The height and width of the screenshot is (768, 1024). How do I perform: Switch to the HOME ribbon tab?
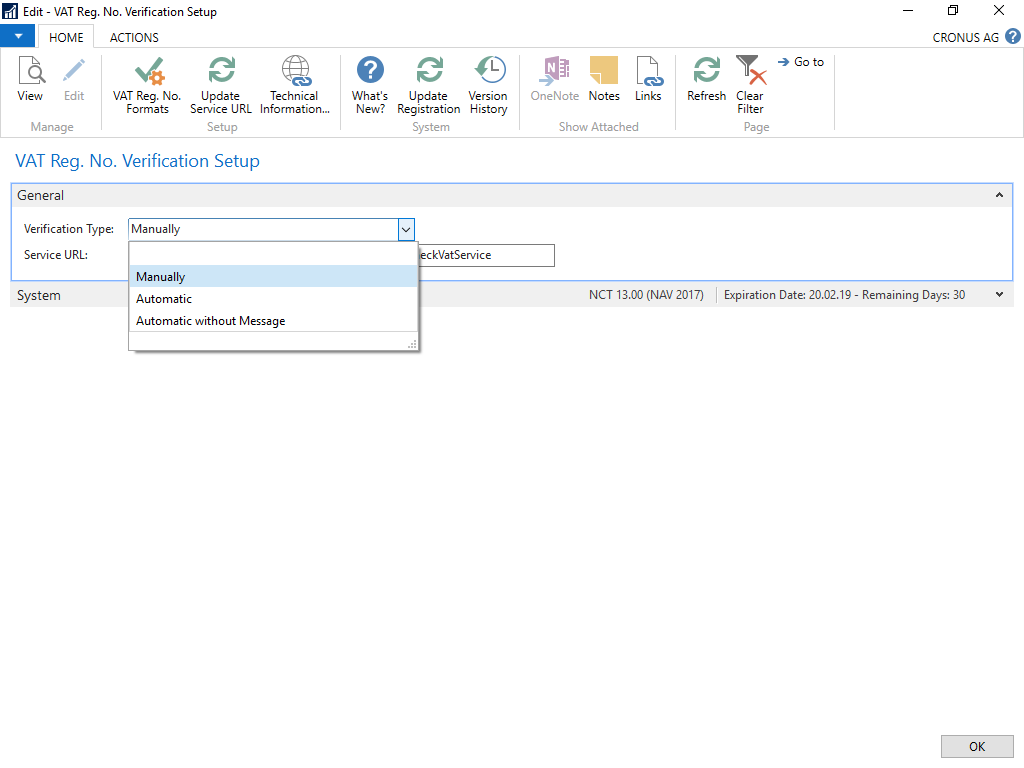pos(66,37)
